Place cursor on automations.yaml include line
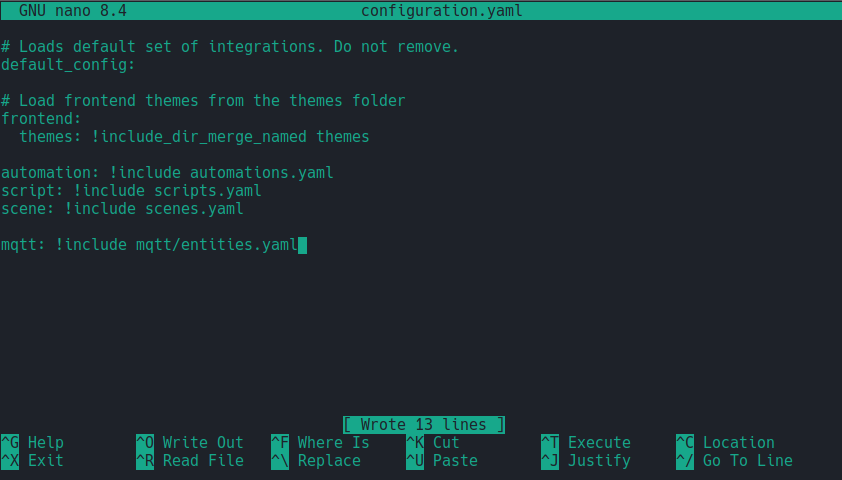This screenshot has height=480, width=842. 167,173
